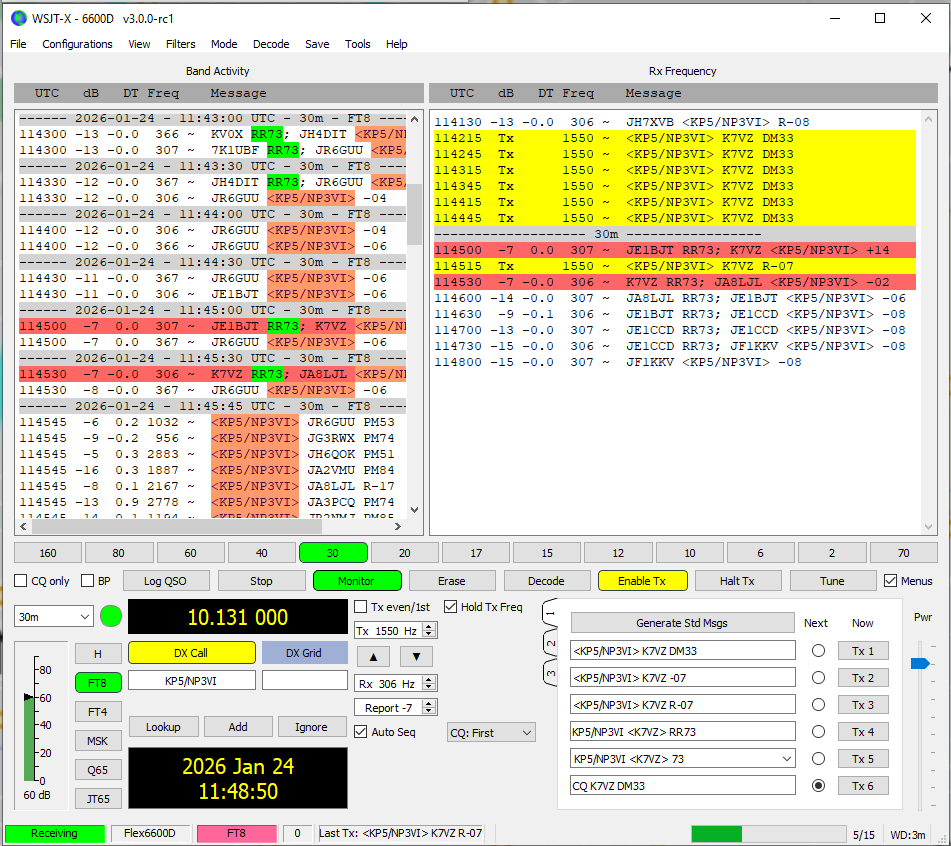Adjust the Pwr slider handle
This screenshot has height=846, width=951.
pyautogui.click(x=920, y=664)
